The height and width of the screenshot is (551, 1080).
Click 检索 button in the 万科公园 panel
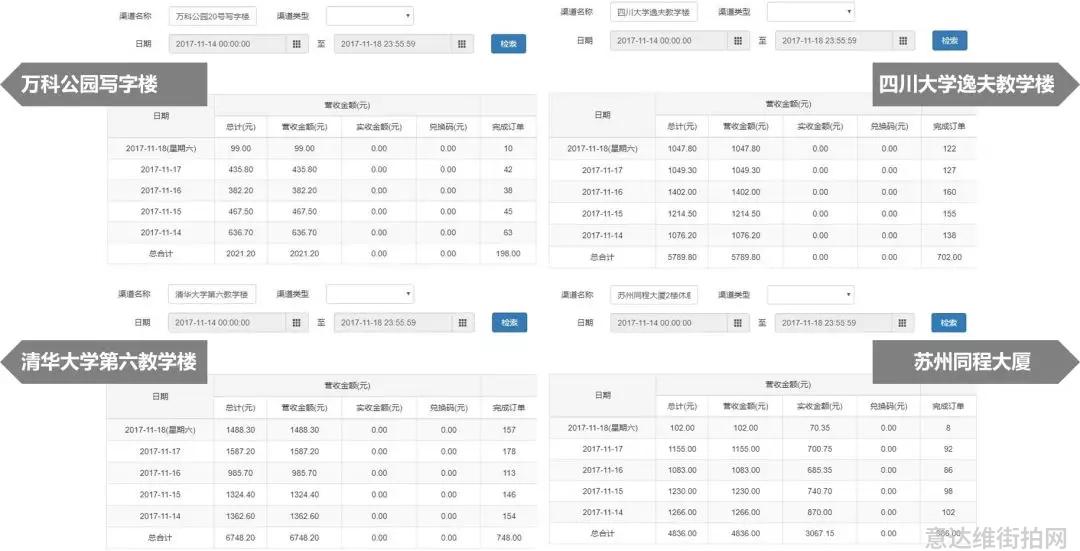coord(508,43)
